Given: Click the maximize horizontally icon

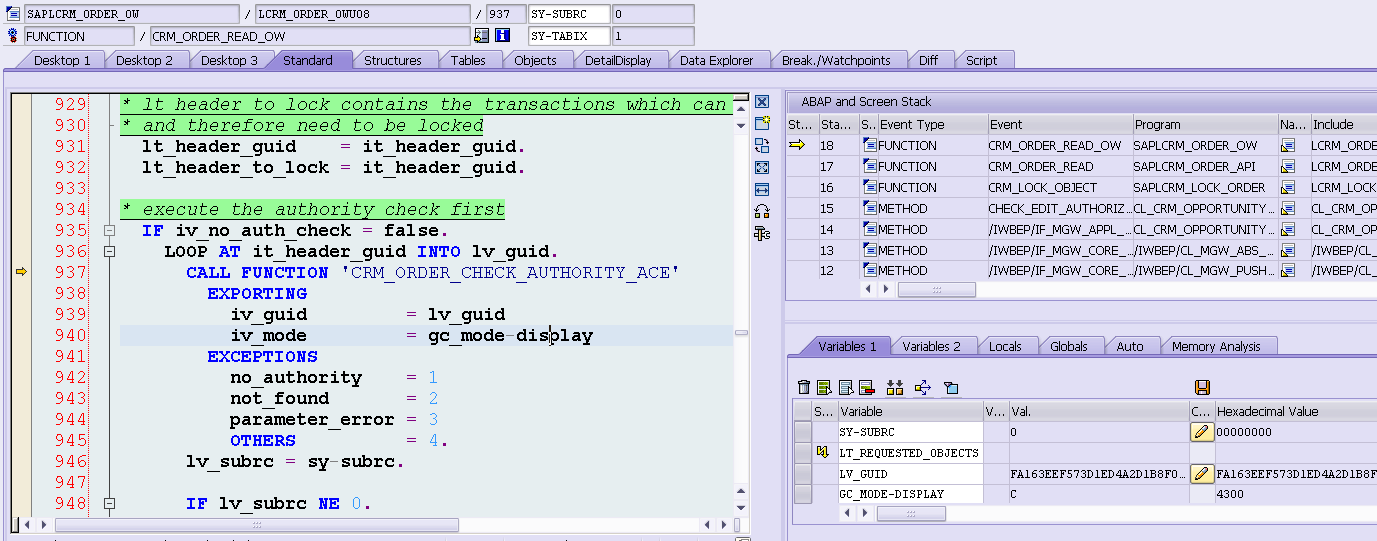Looking at the screenshot, I should click(x=762, y=189).
